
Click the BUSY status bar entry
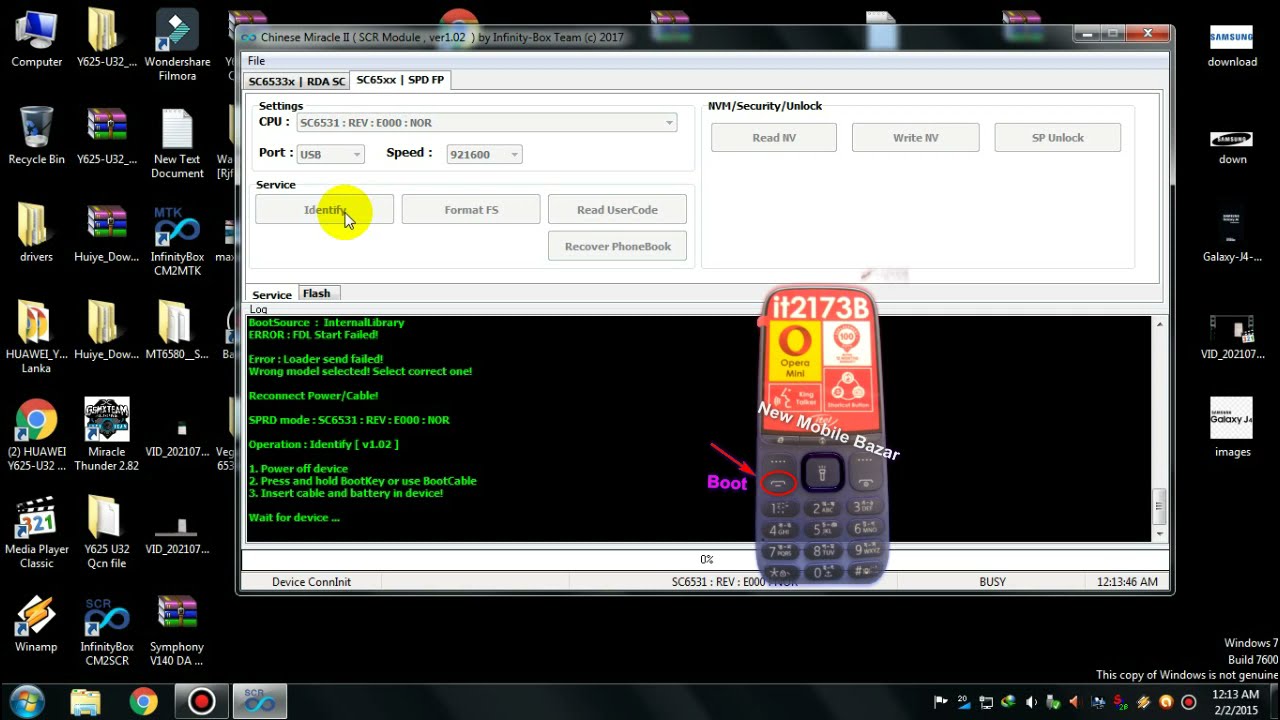tap(992, 582)
